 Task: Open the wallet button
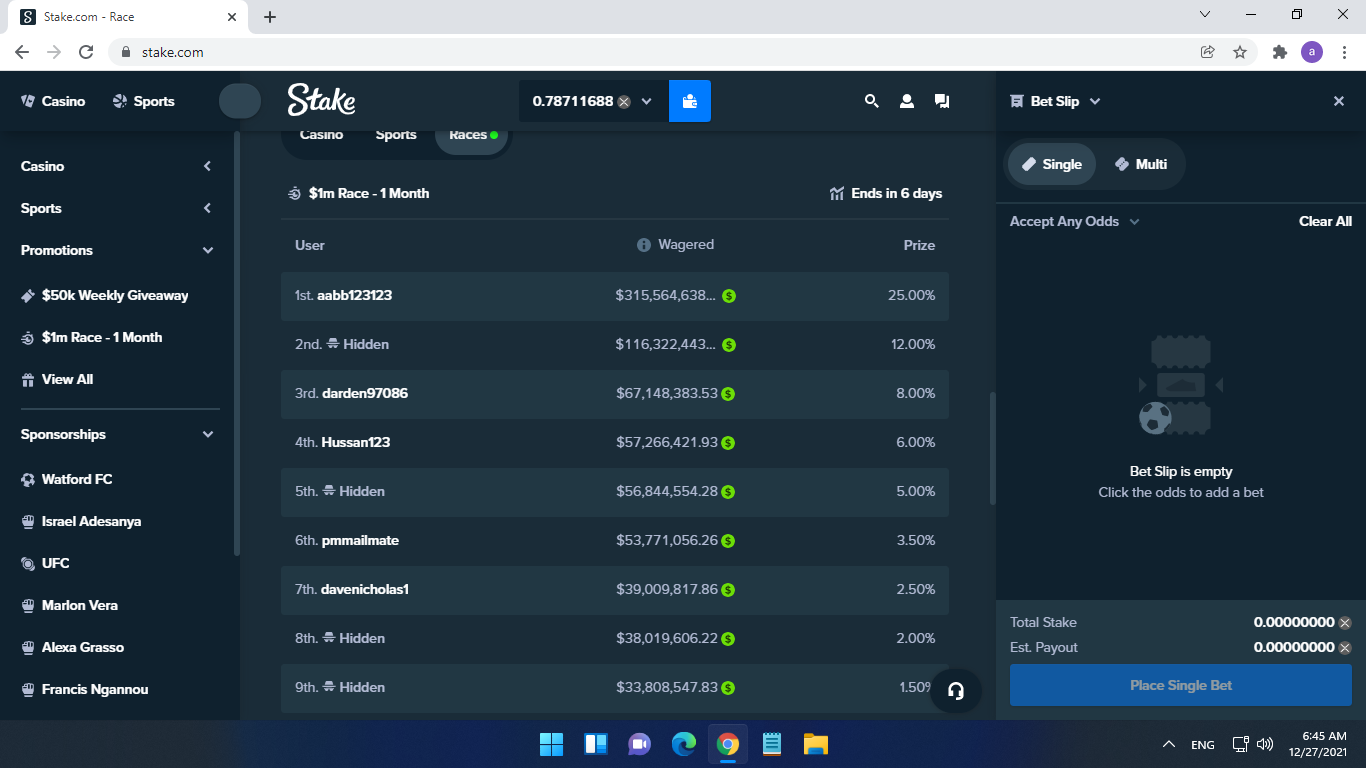click(690, 101)
